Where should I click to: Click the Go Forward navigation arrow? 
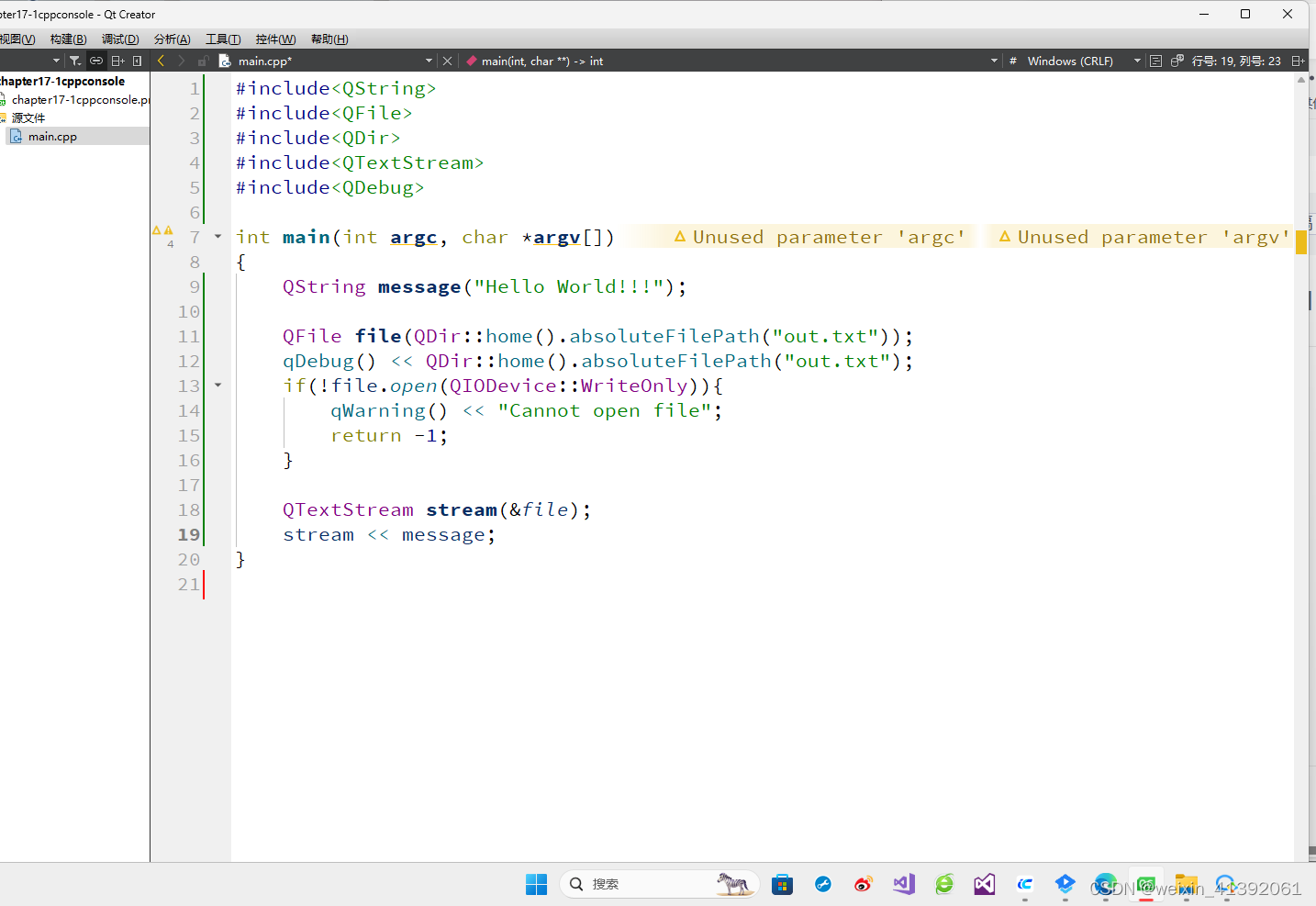click(181, 61)
